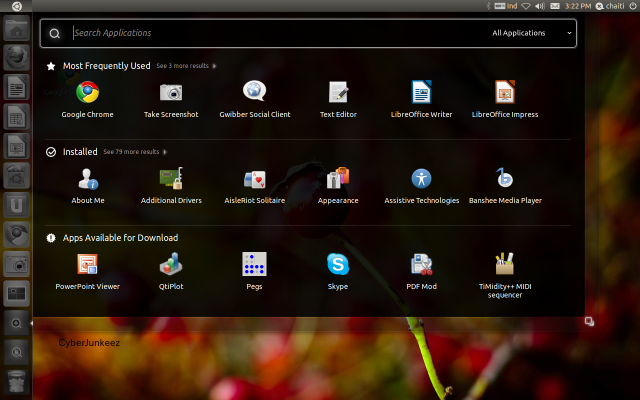The height and width of the screenshot is (400, 640).
Task: Open the All Applications filter dropdown
Action: click(531, 33)
